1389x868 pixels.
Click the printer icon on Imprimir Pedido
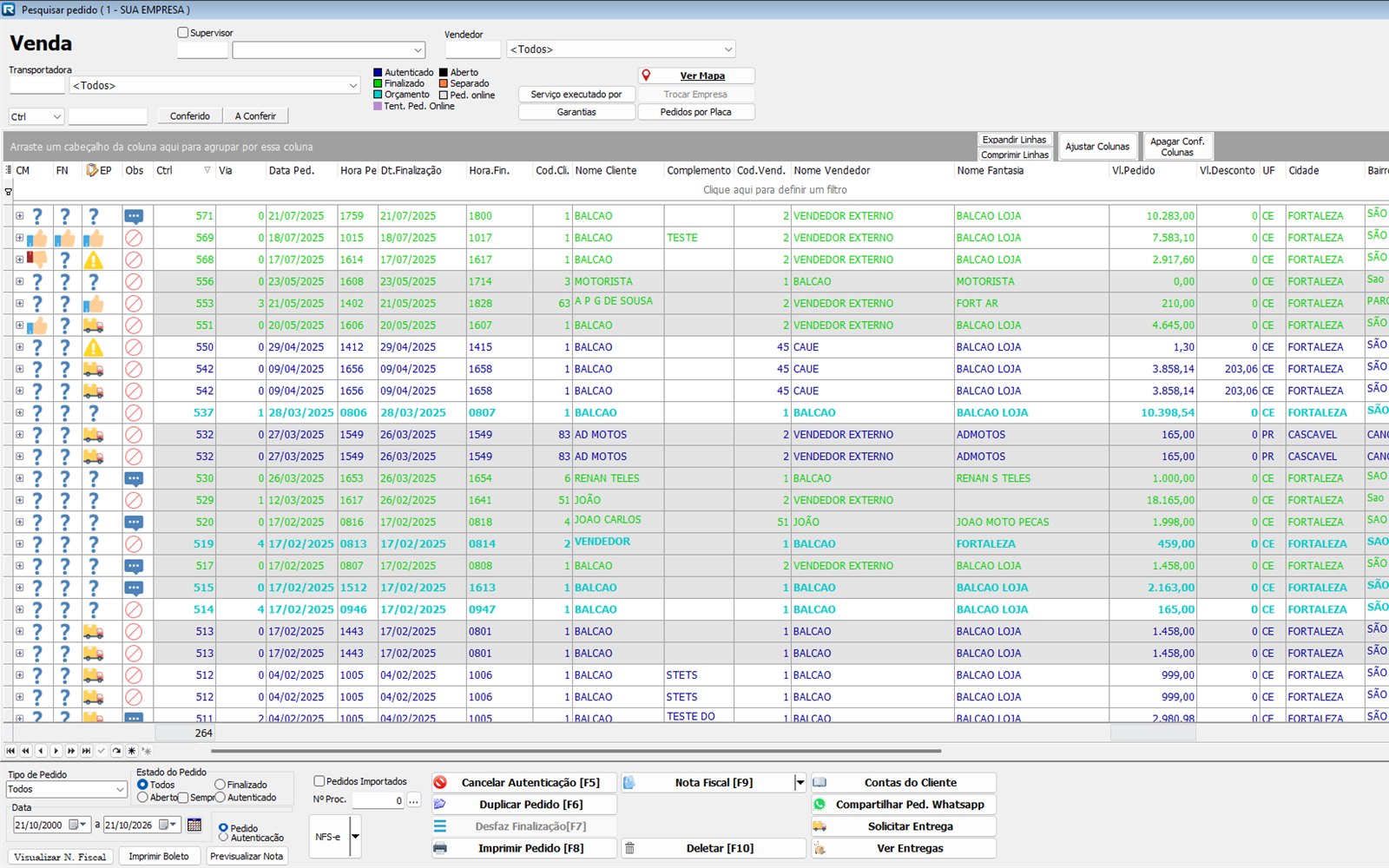pos(440,848)
